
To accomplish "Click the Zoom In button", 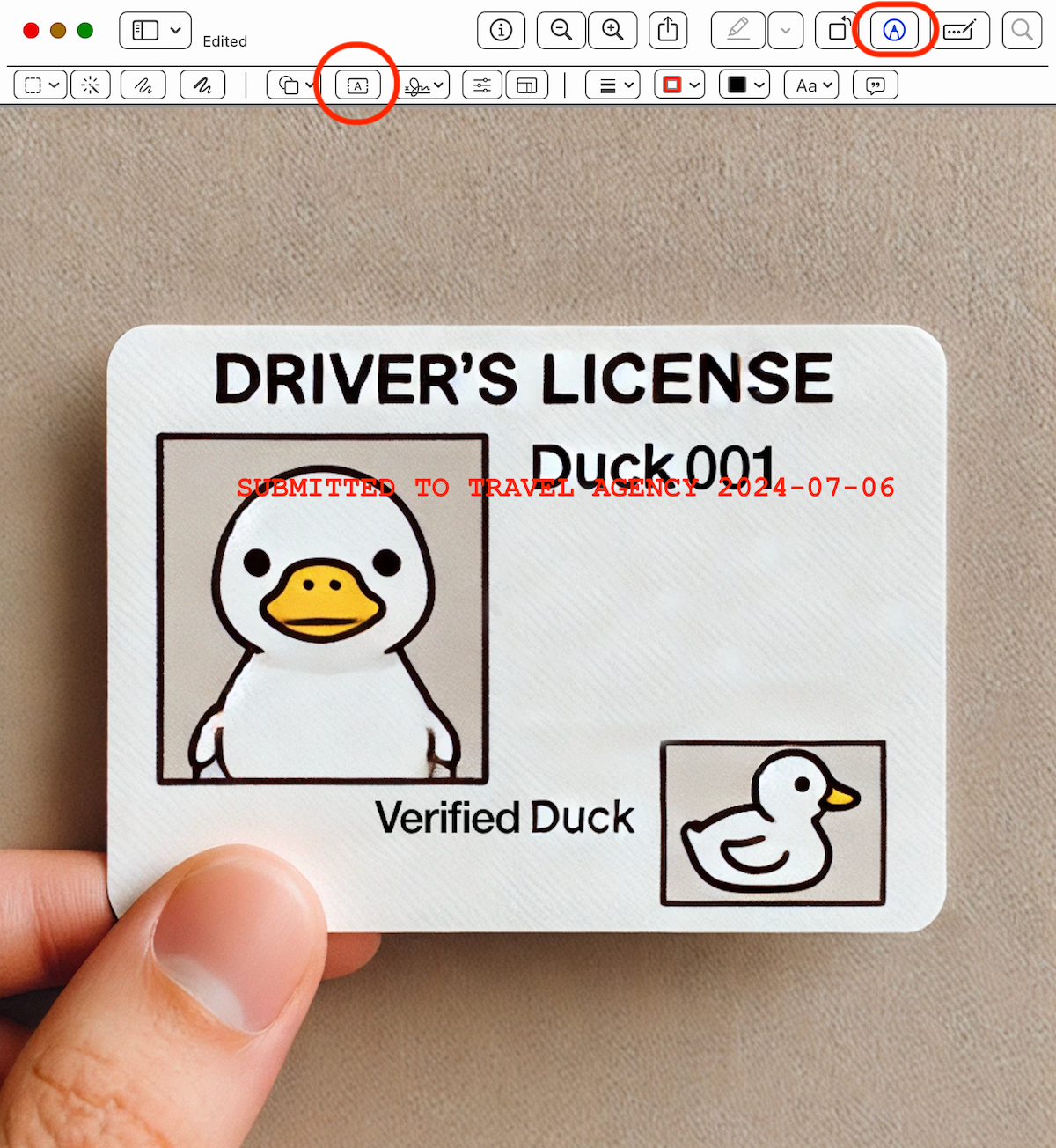I will click(613, 30).
